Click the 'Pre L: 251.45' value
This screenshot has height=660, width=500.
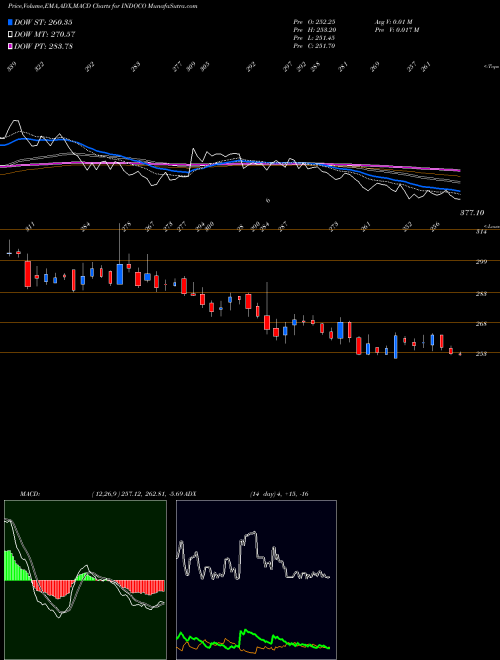pyautogui.click(x=314, y=37)
